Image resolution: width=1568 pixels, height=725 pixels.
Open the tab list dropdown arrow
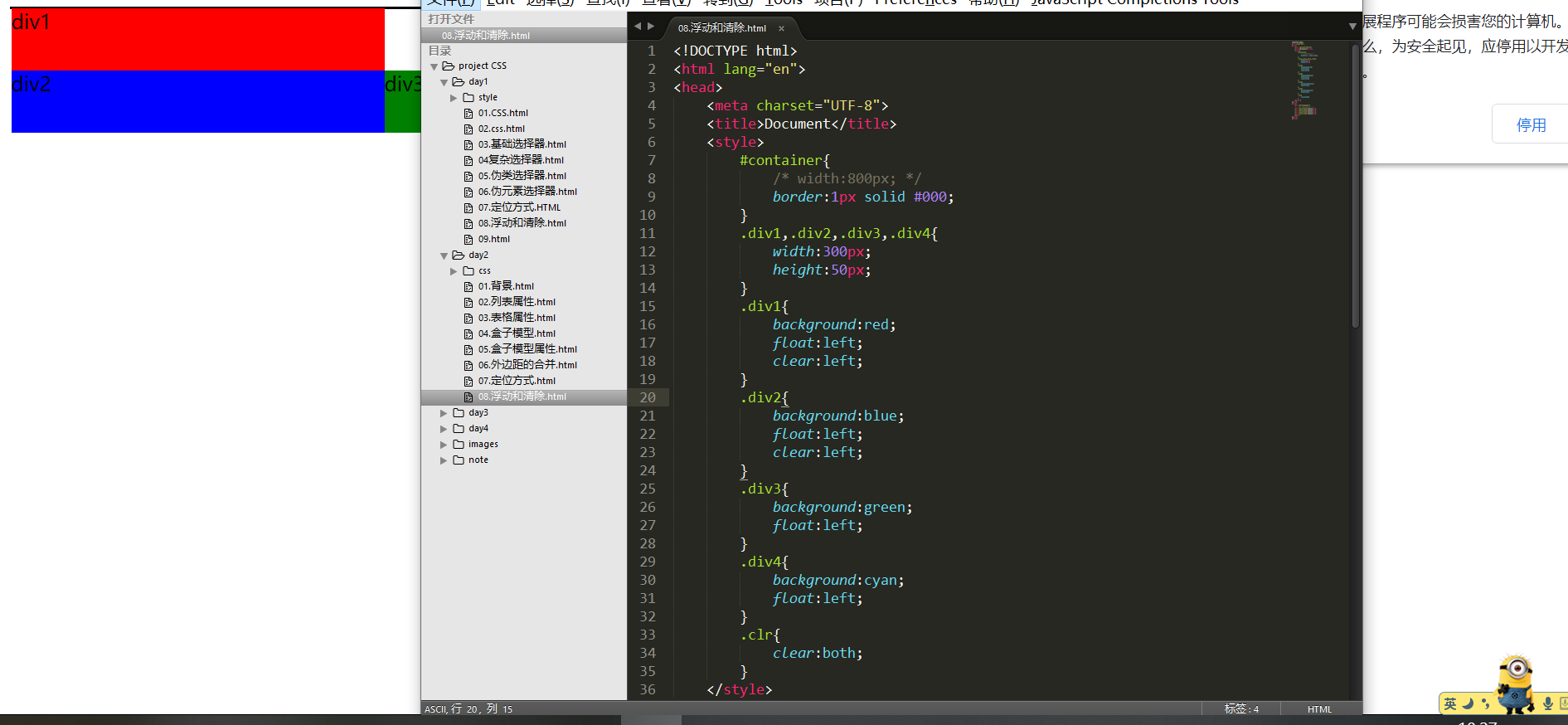[x=1352, y=27]
